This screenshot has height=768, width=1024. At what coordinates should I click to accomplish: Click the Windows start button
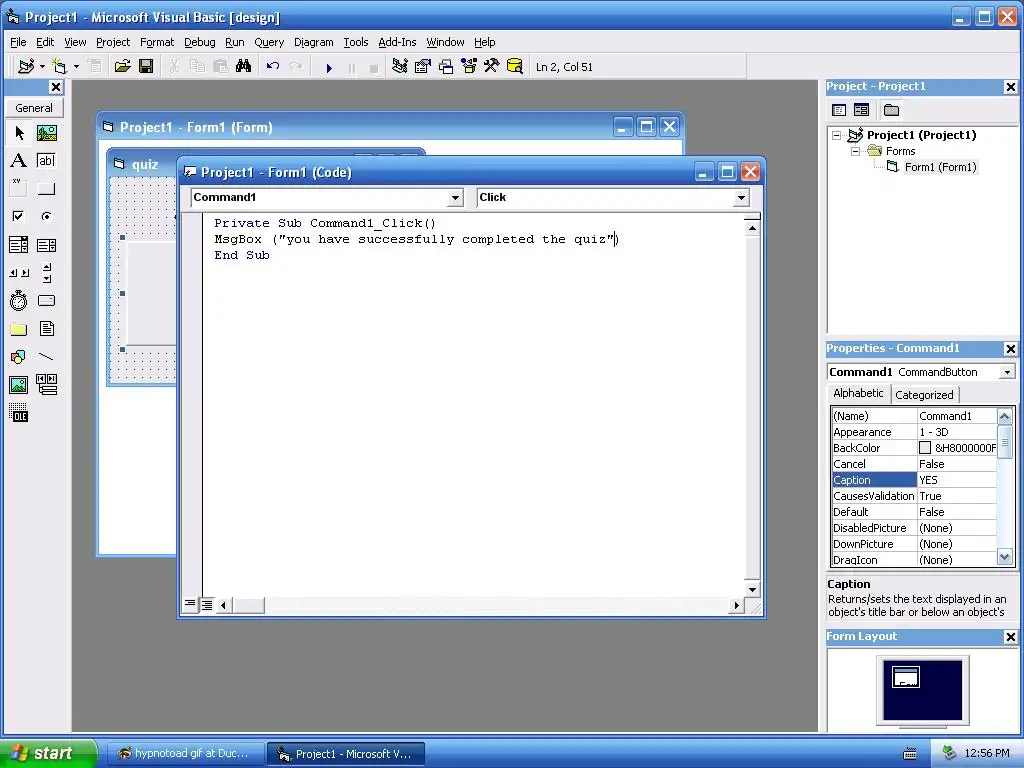pos(48,754)
